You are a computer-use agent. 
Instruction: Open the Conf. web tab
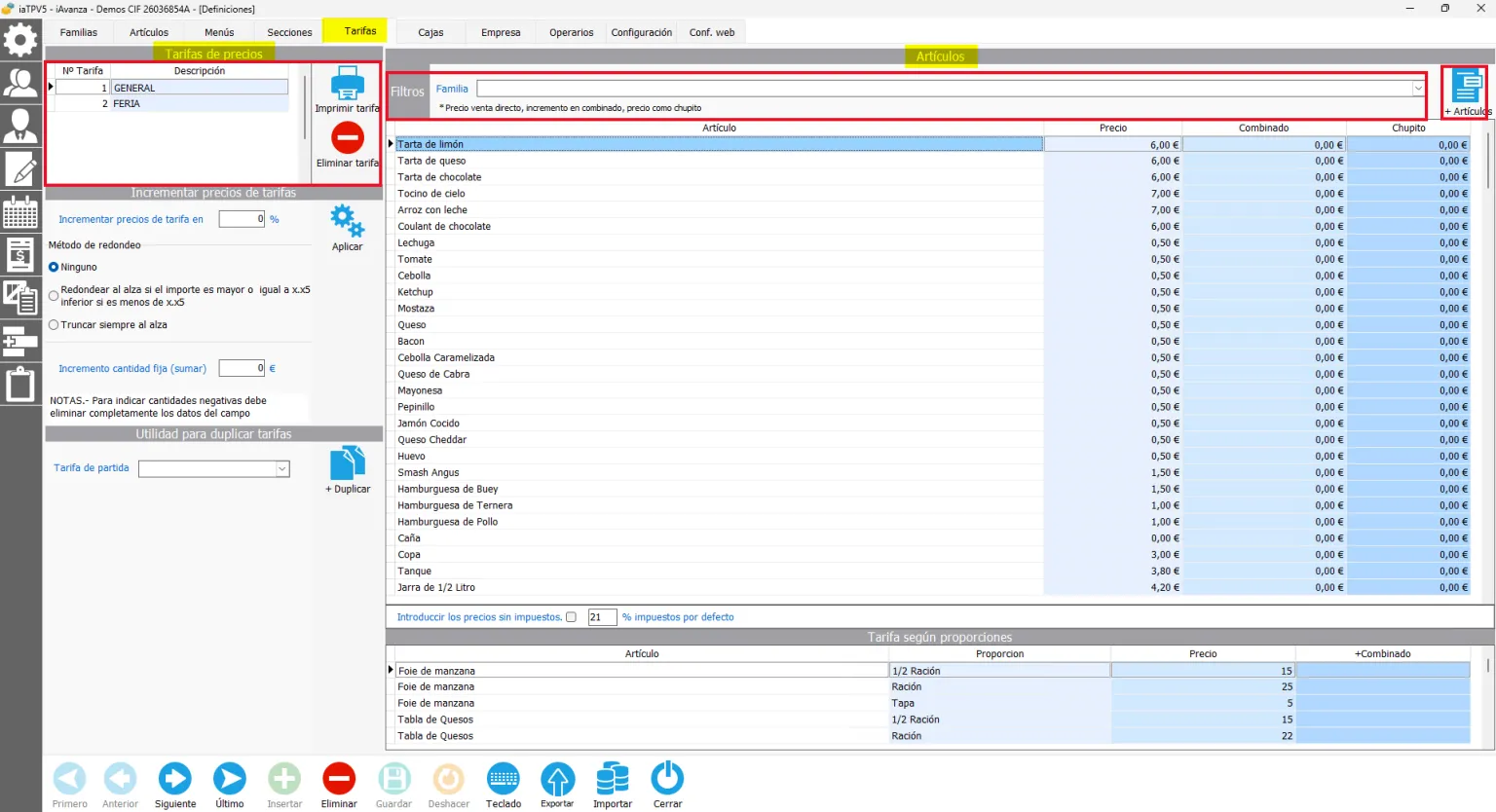(712, 32)
